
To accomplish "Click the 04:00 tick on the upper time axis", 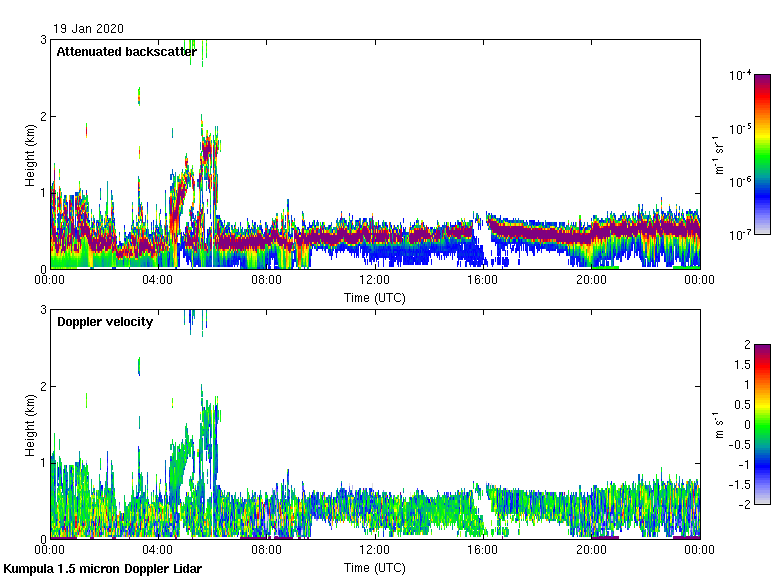I will coord(158,281).
